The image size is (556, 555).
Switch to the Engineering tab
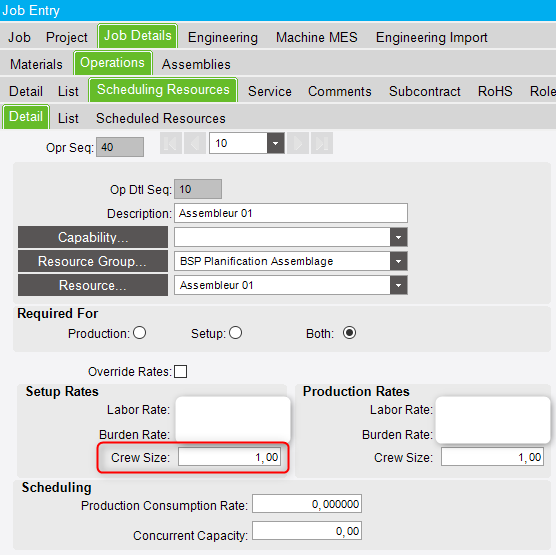[223, 38]
